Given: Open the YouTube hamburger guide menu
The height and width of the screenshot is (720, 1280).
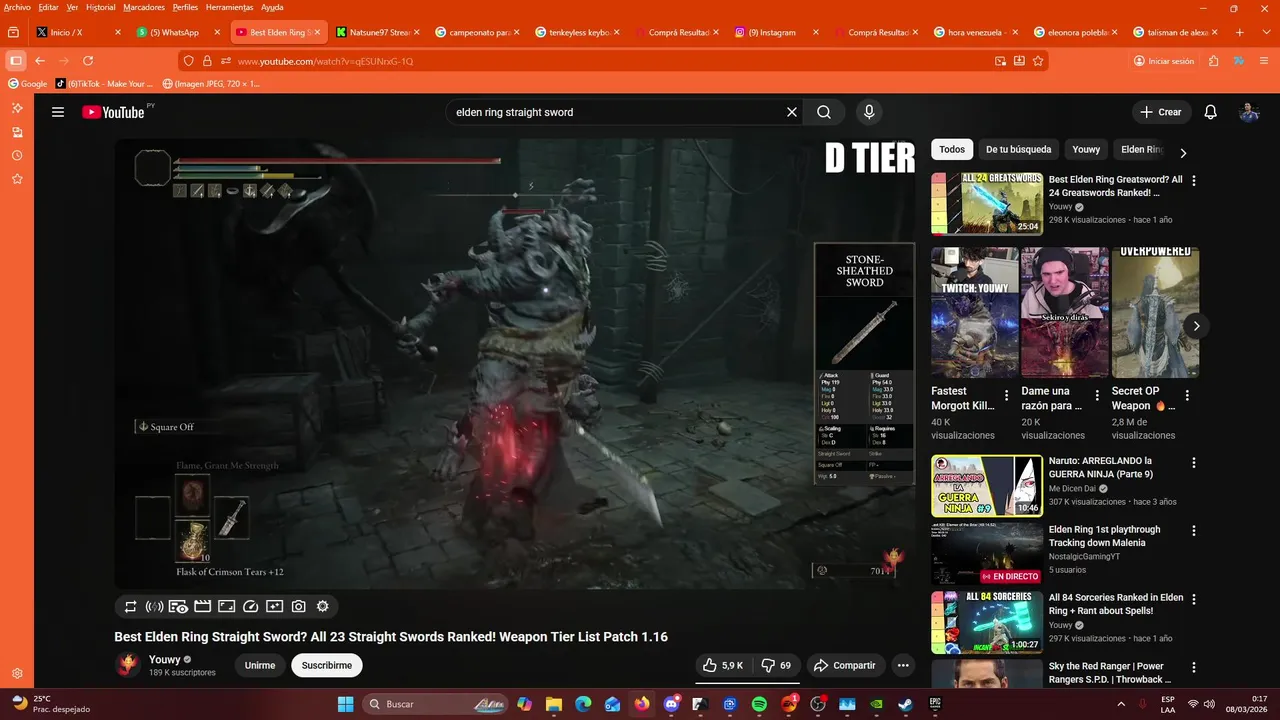Looking at the screenshot, I should (58, 112).
